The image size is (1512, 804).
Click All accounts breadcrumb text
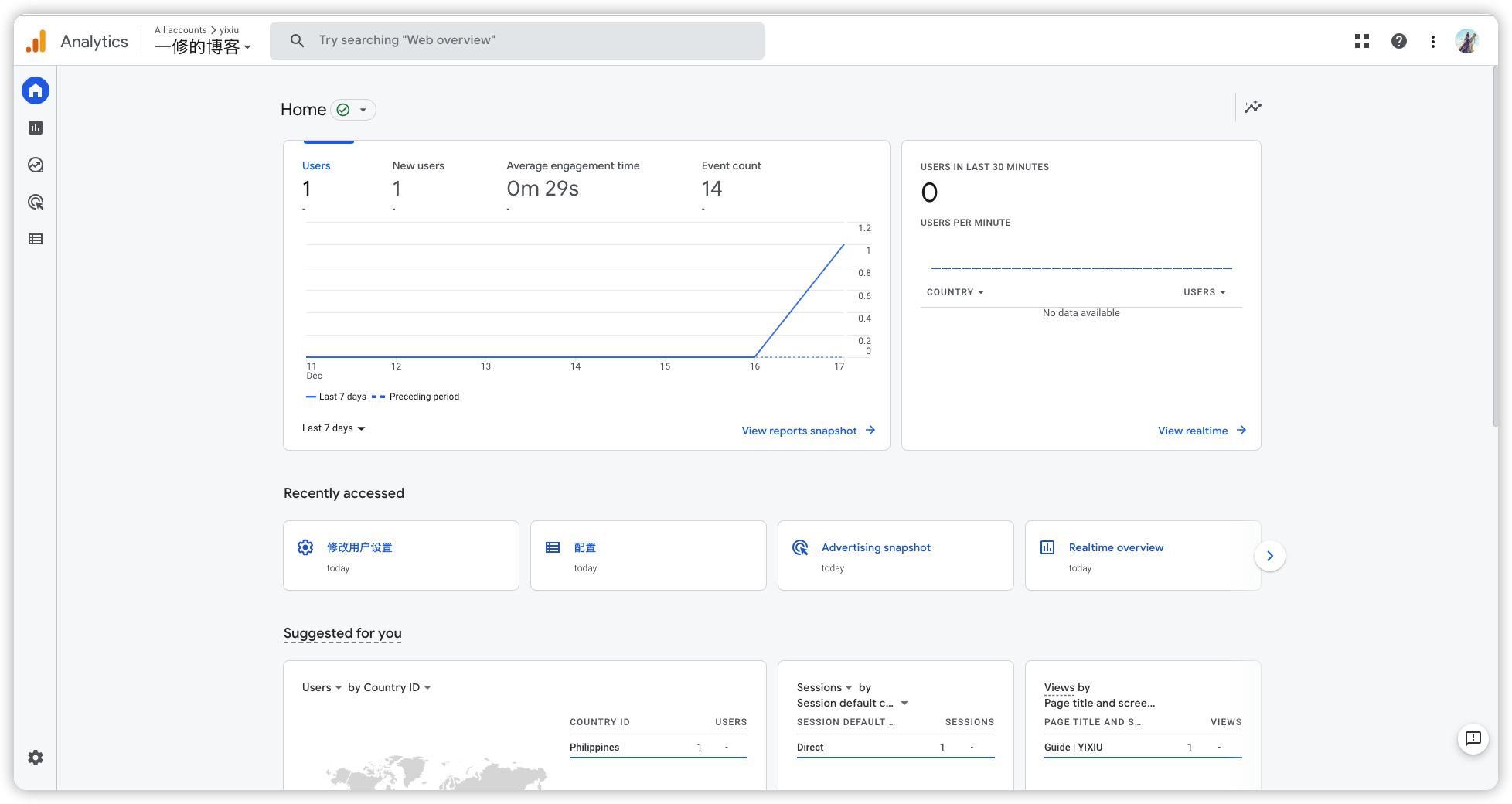[x=181, y=30]
